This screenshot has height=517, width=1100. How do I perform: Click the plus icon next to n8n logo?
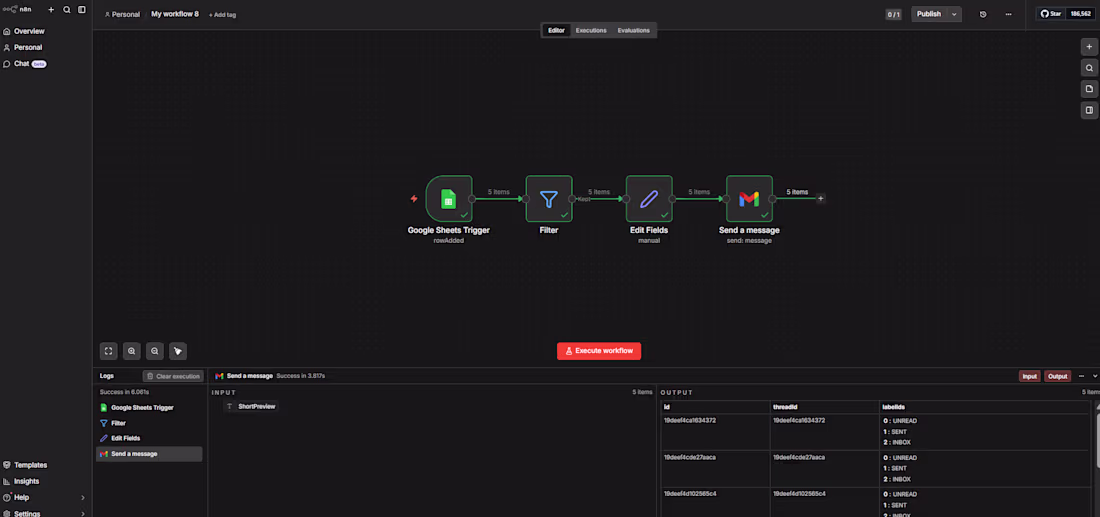[x=51, y=10]
